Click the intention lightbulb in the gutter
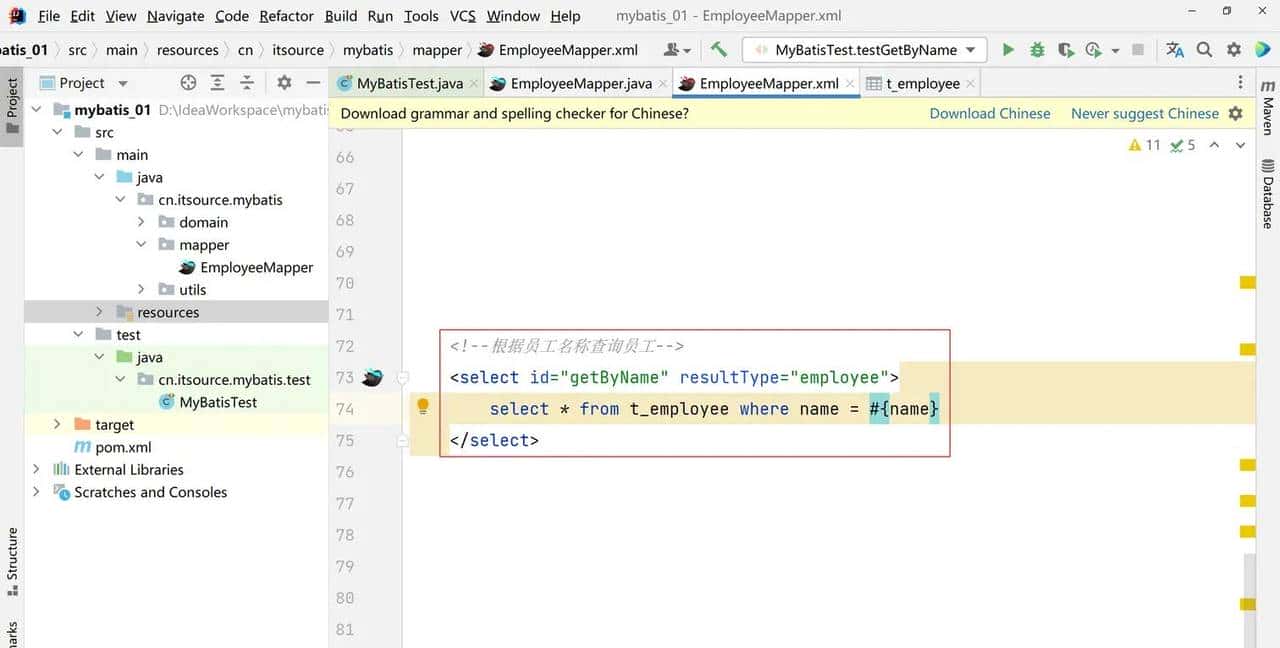The image size is (1280, 648). (x=422, y=405)
